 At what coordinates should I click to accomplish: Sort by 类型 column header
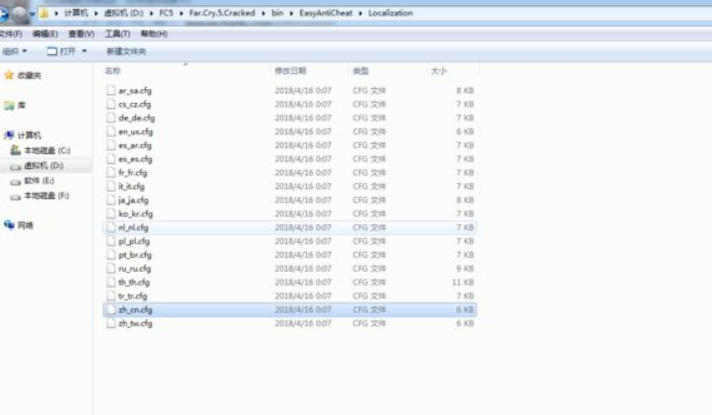click(x=361, y=71)
